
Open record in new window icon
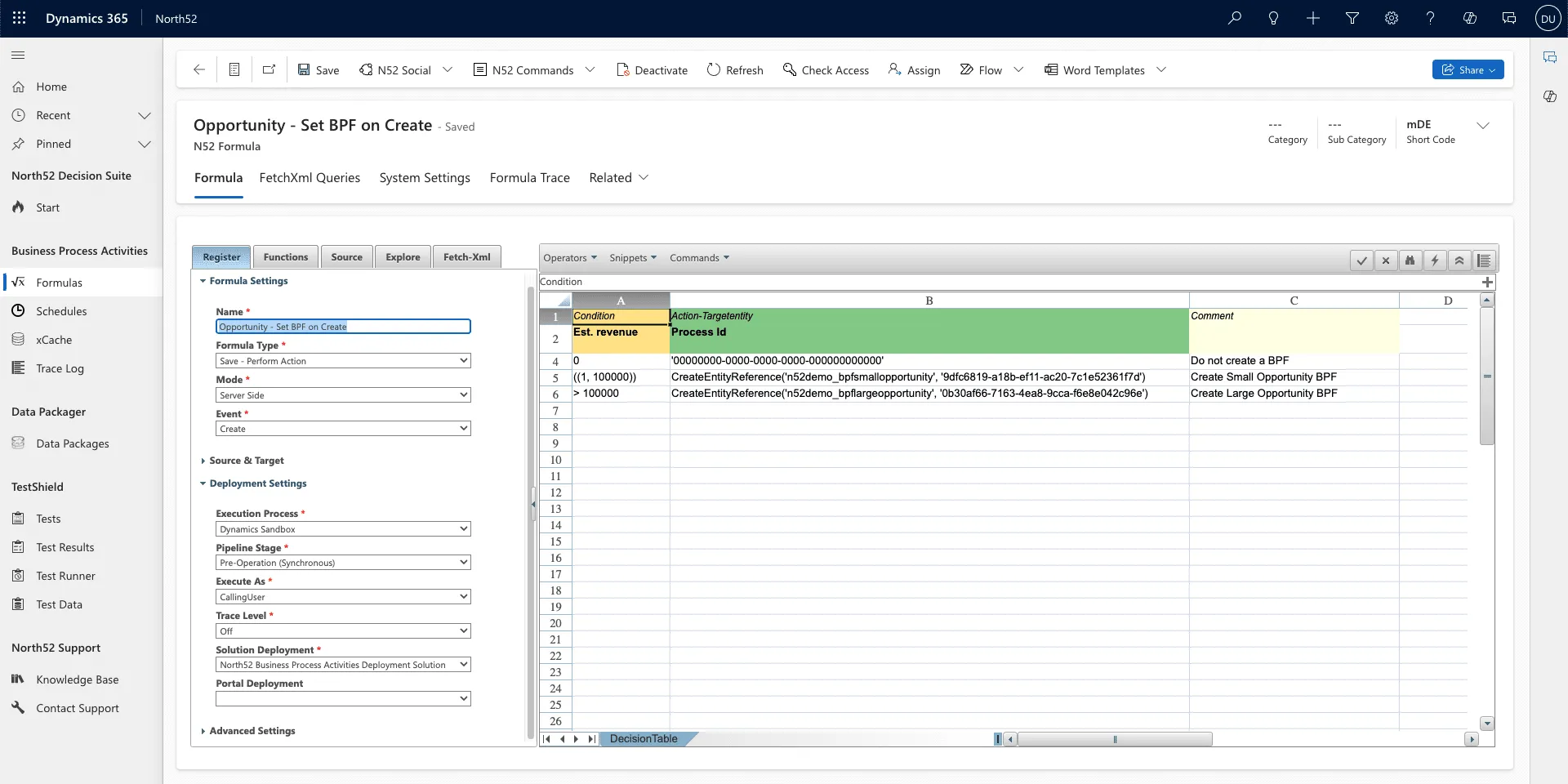(269, 69)
